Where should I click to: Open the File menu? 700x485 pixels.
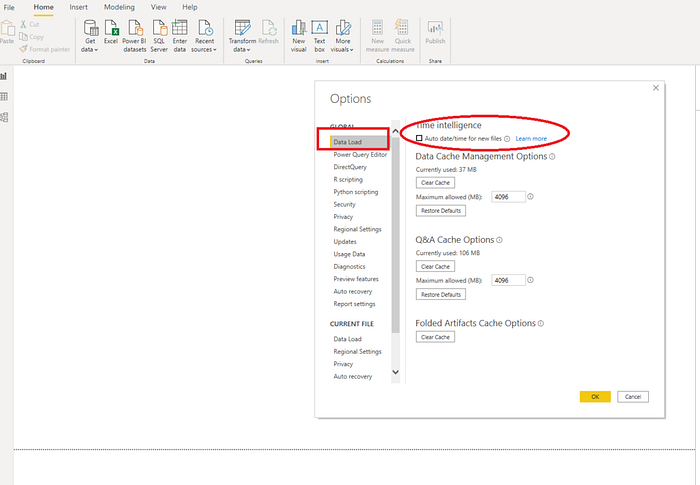pyautogui.click(x=9, y=7)
